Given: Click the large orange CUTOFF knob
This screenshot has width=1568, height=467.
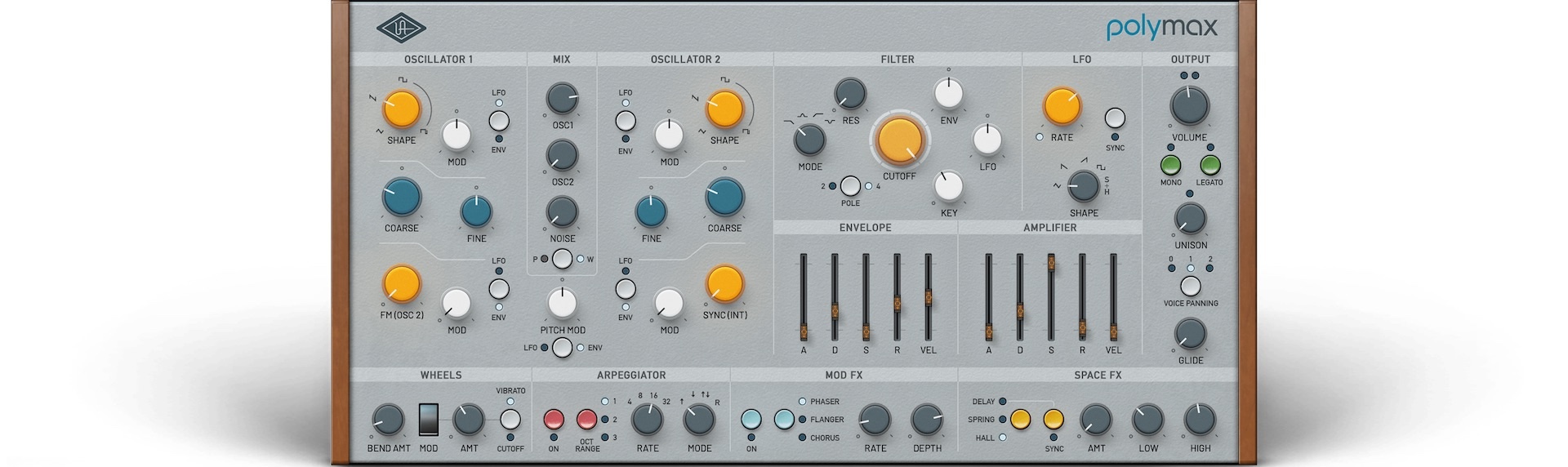Looking at the screenshot, I should [x=899, y=140].
